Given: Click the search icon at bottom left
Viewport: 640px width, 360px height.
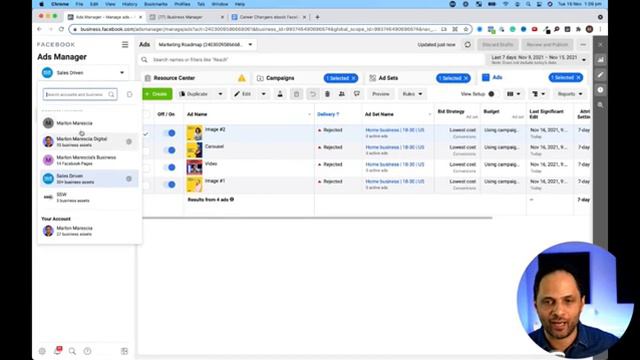Looking at the screenshot, I should (x=72, y=351).
